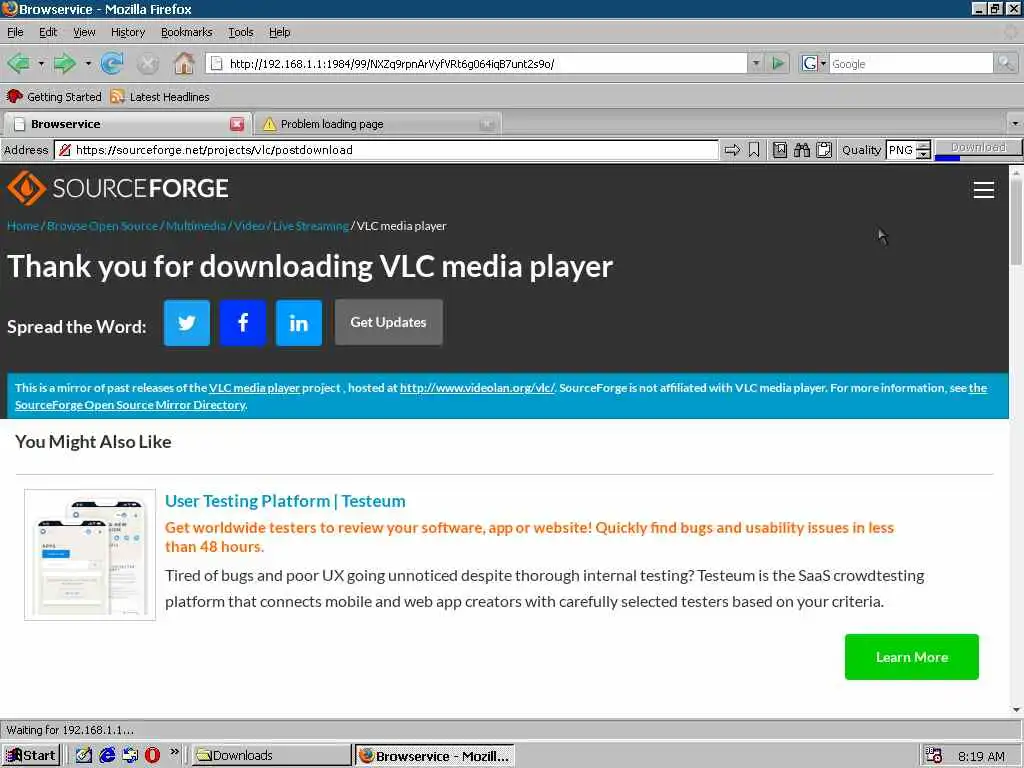Open the search engine chooser dropdown

(823, 63)
